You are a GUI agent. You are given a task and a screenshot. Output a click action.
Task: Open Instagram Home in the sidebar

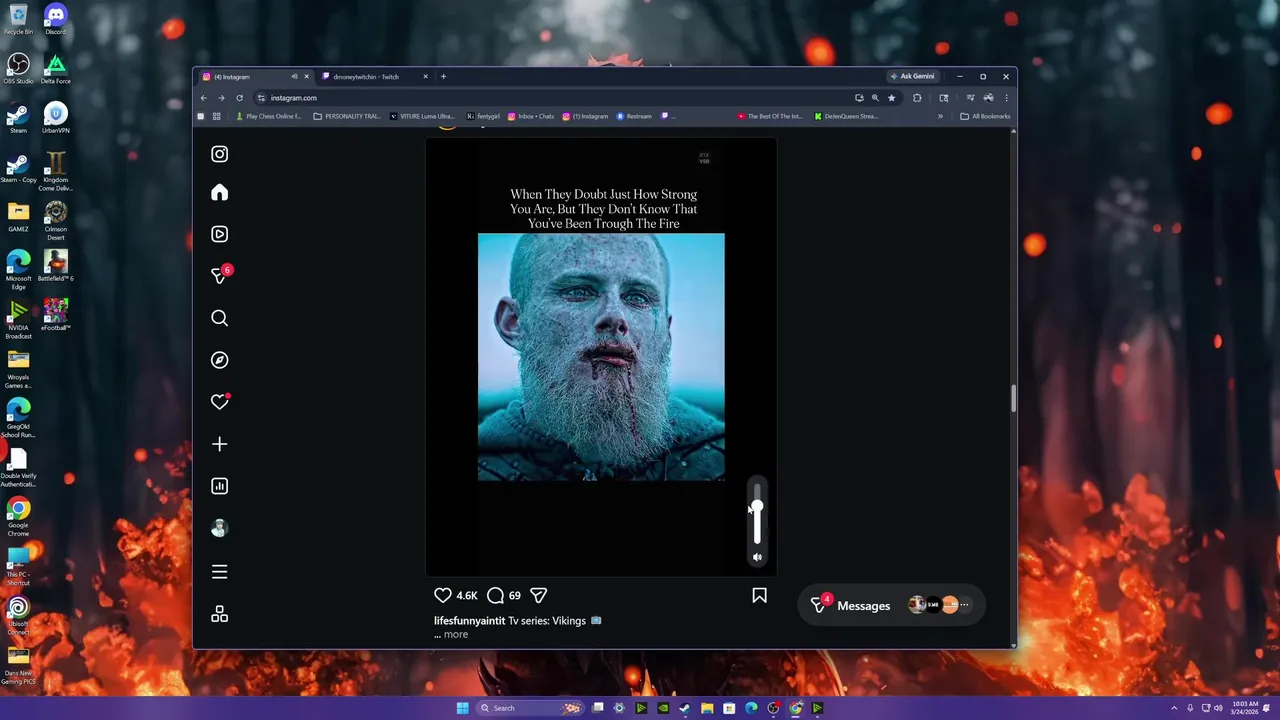(219, 193)
